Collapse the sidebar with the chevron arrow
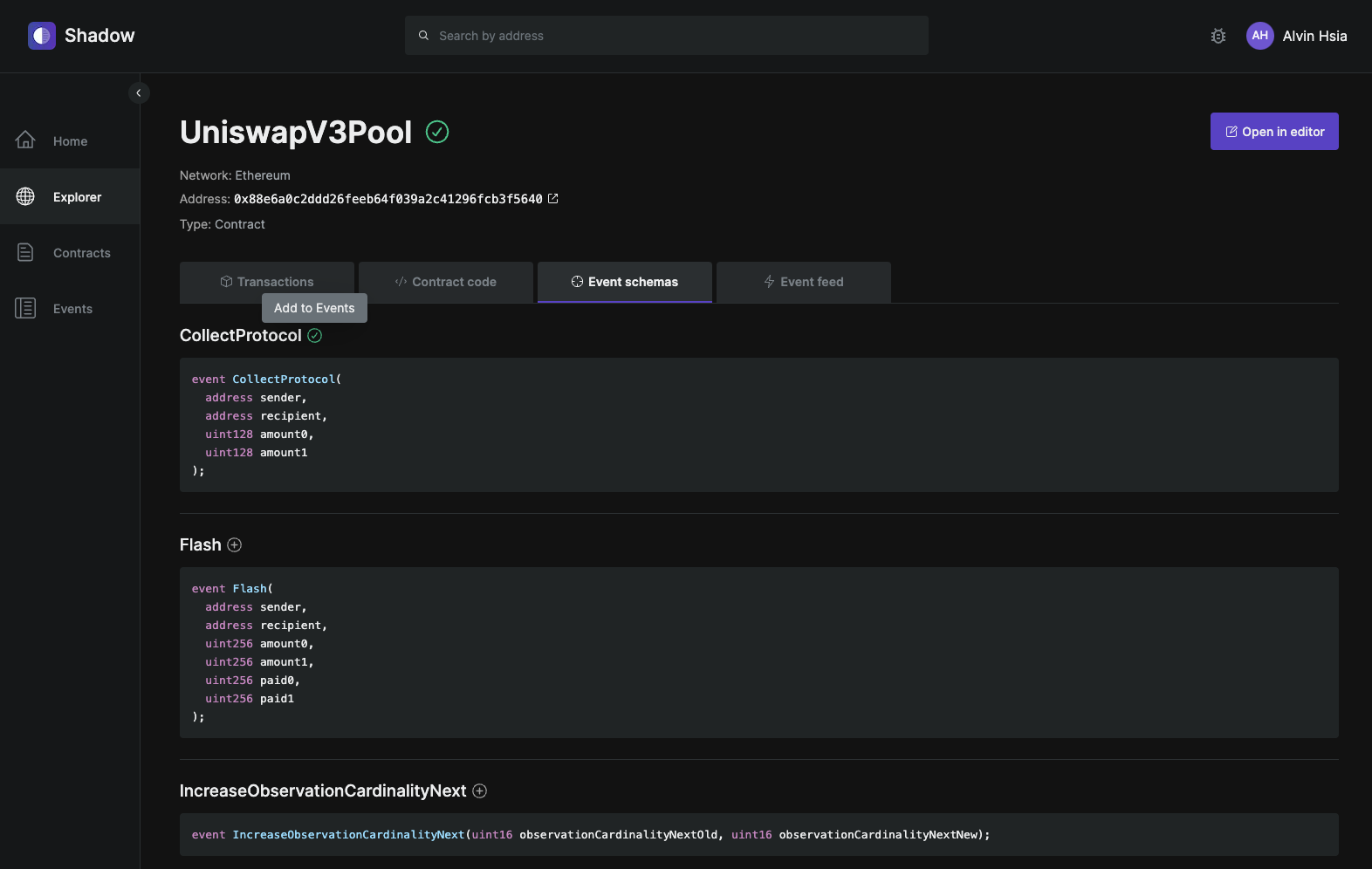Image resolution: width=1372 pixels, height=869 pixels. click(139, 92)
